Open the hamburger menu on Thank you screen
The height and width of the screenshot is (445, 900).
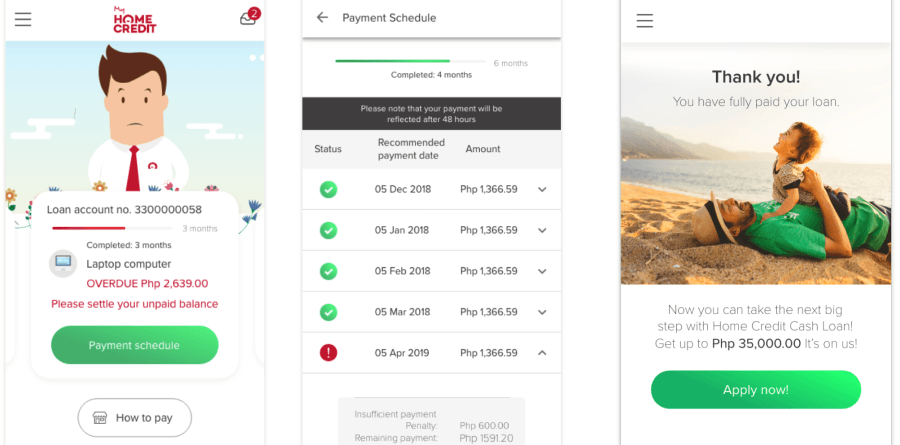click(x=645, y=21)
